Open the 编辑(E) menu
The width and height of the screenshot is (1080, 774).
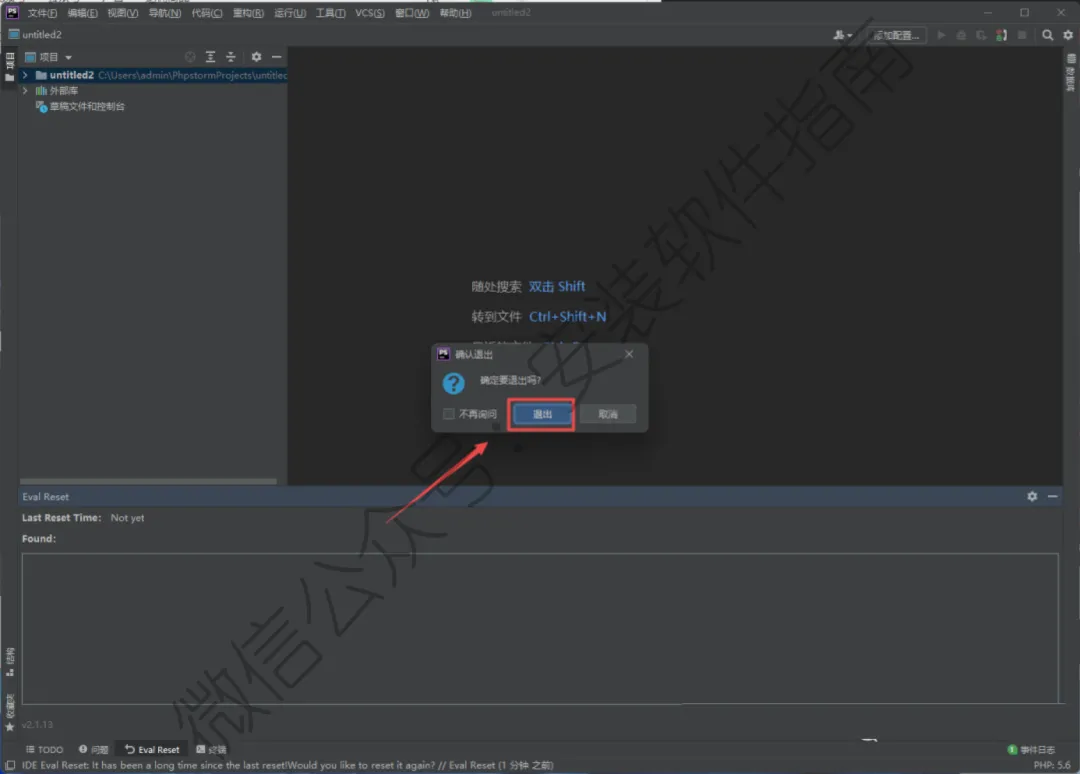point(83,13)
